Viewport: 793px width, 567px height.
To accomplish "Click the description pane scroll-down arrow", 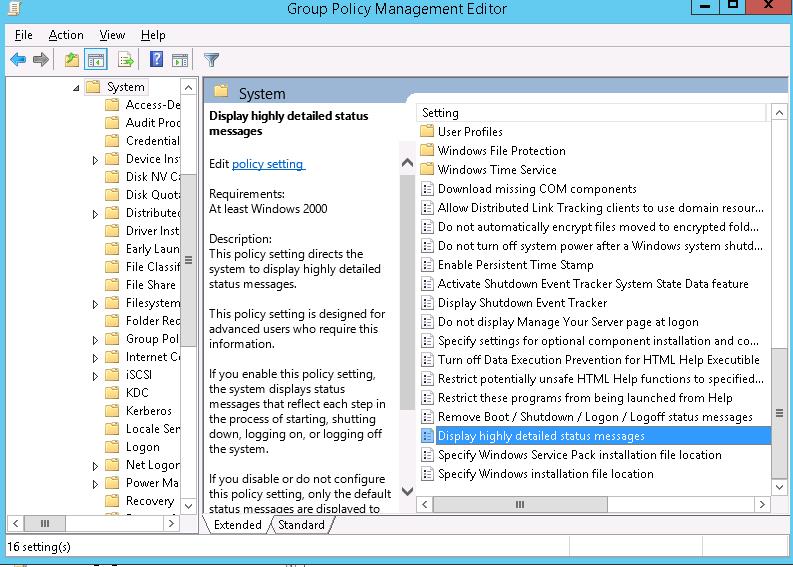I will point(407,491).
